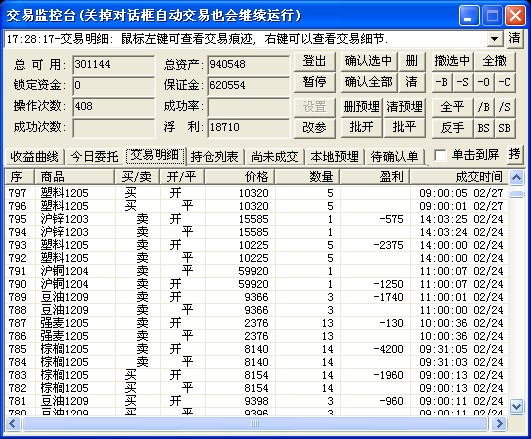This screenshot has height=439, width=531.
Task: Switch to the 收益曲线 tab
Action: (x=35, y=157)
